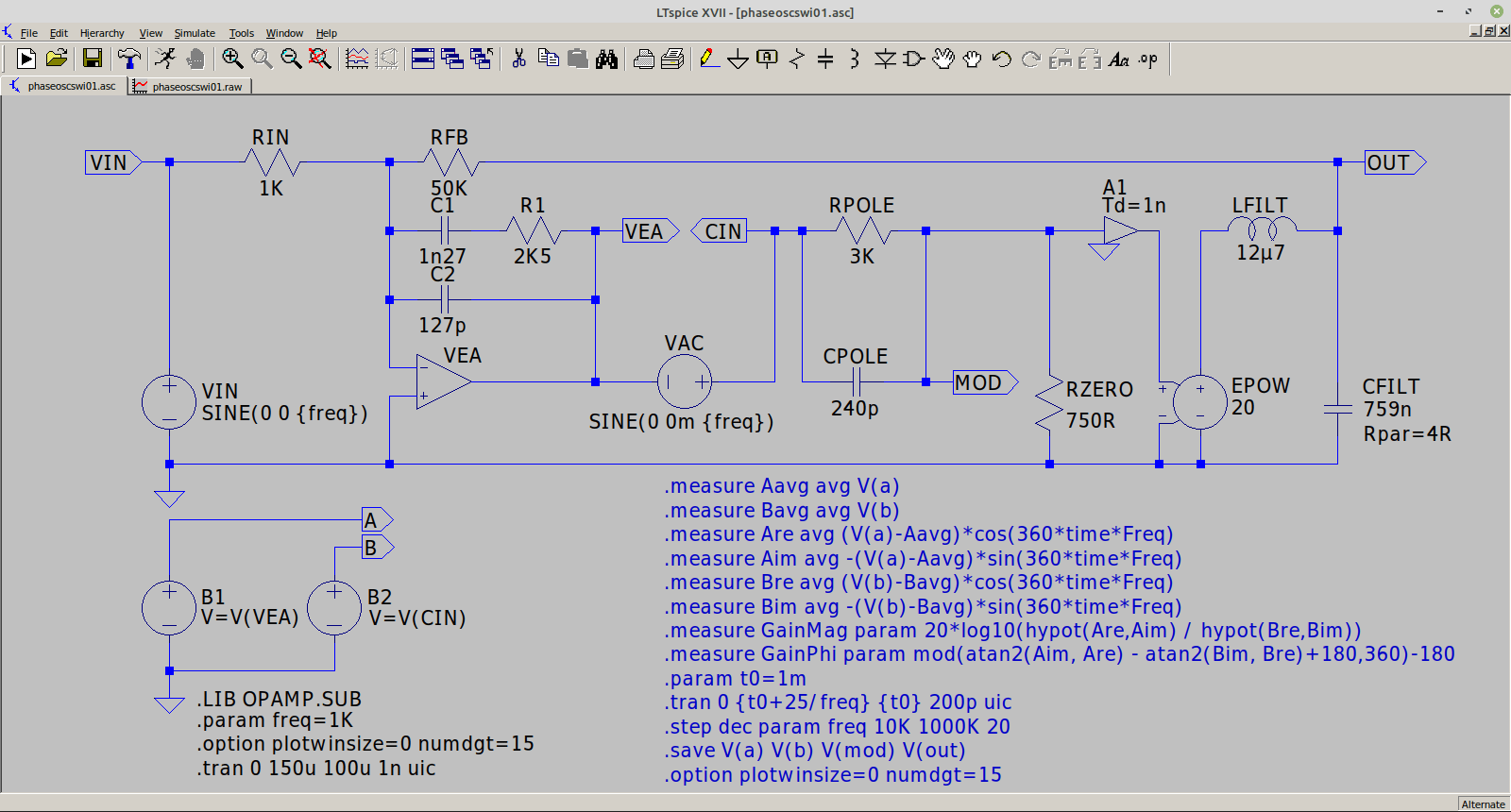Select the Move open-hand tool
Viewport: 1511px width, 812px height.
[x=943, y=59]
